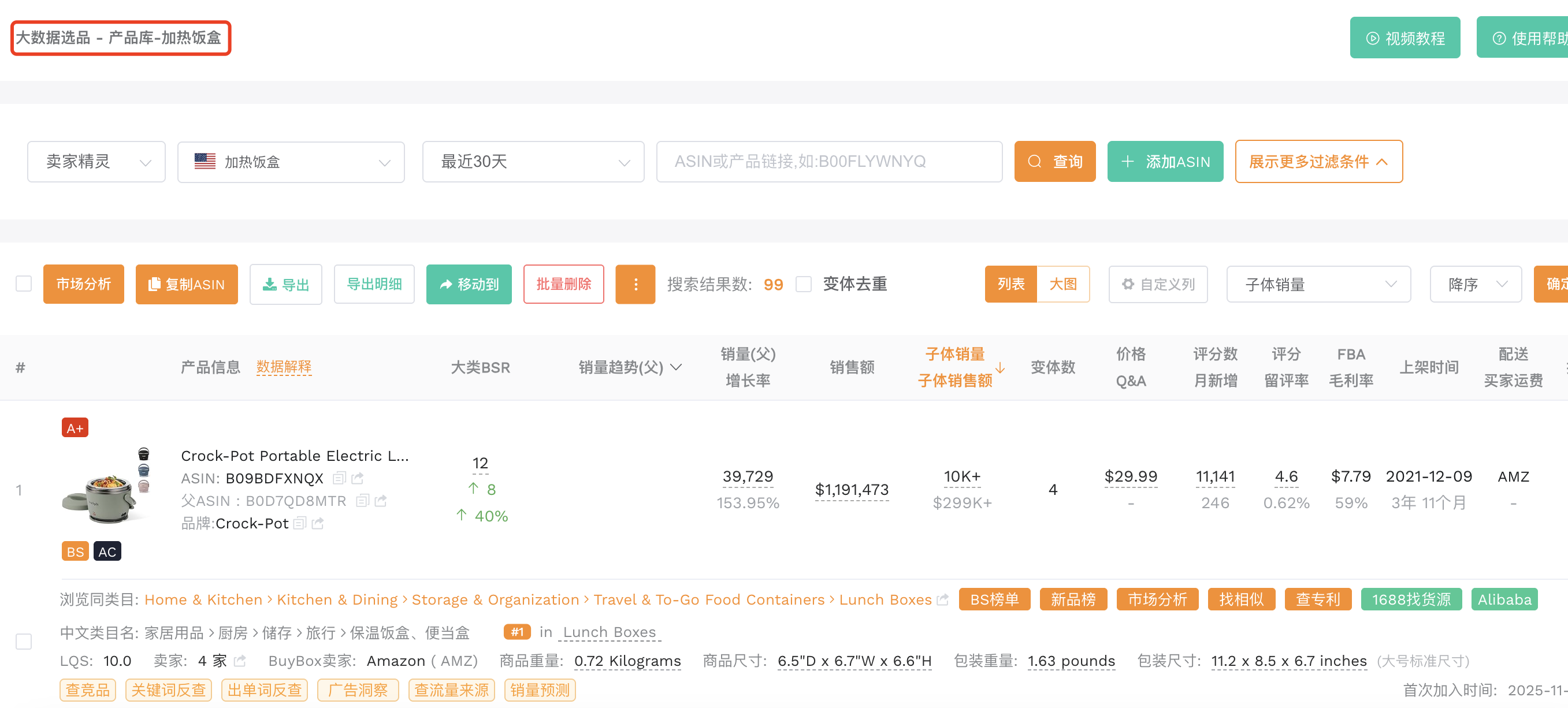This screenshot has width=1568, height=708.
Task: Switch to 列表 view tab
Action: pos(1010,284)
